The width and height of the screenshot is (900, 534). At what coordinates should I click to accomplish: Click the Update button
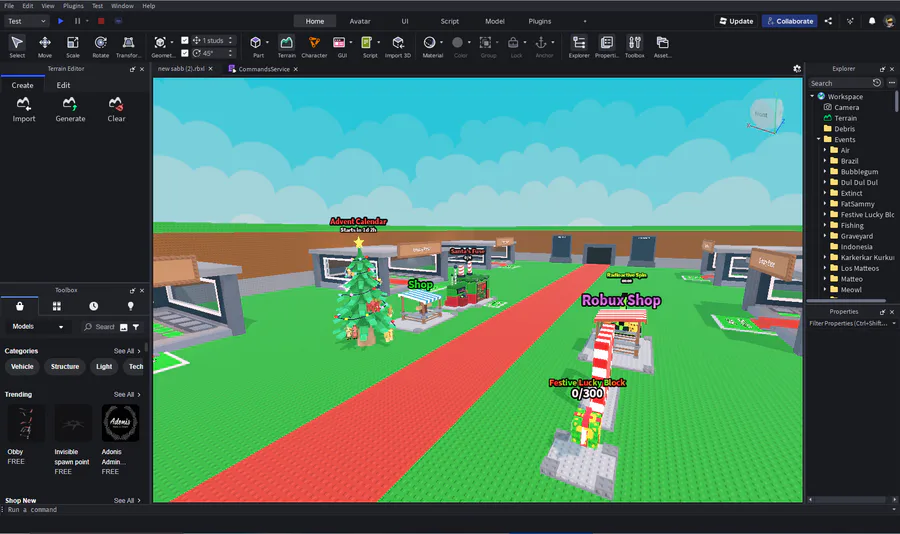pos(736,21)
